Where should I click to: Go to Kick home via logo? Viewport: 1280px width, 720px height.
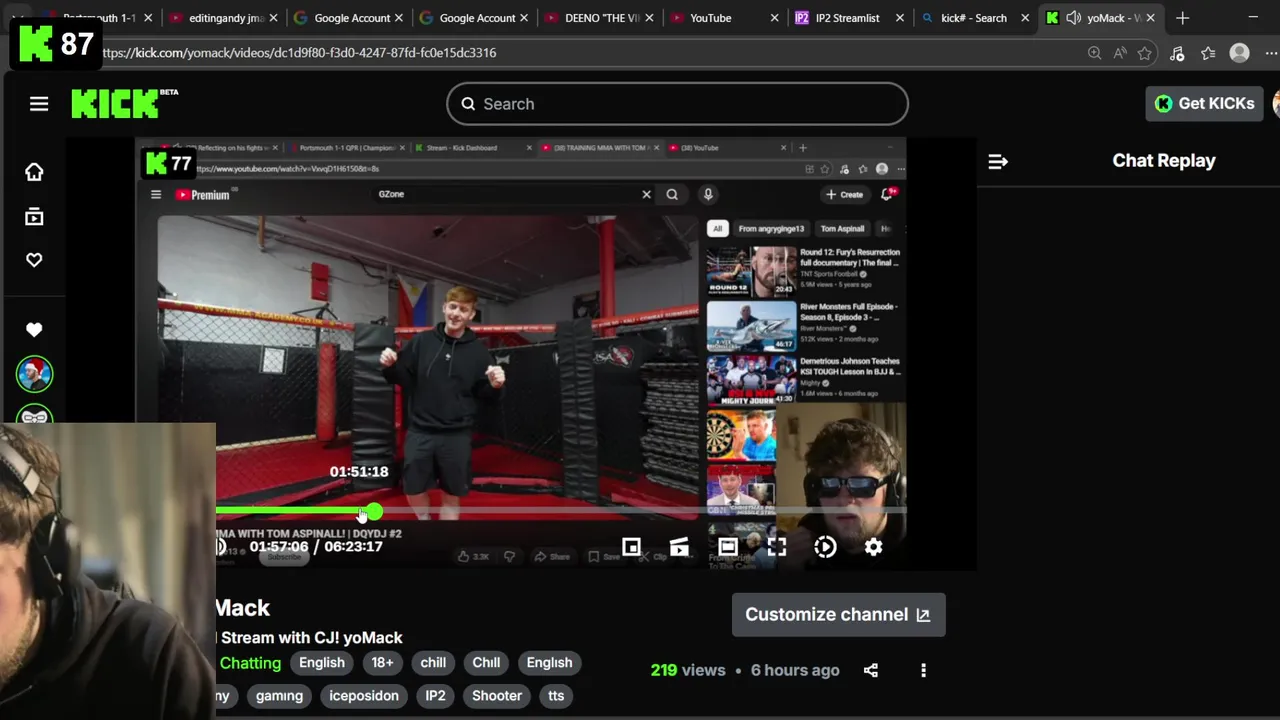tap(124, 103)
